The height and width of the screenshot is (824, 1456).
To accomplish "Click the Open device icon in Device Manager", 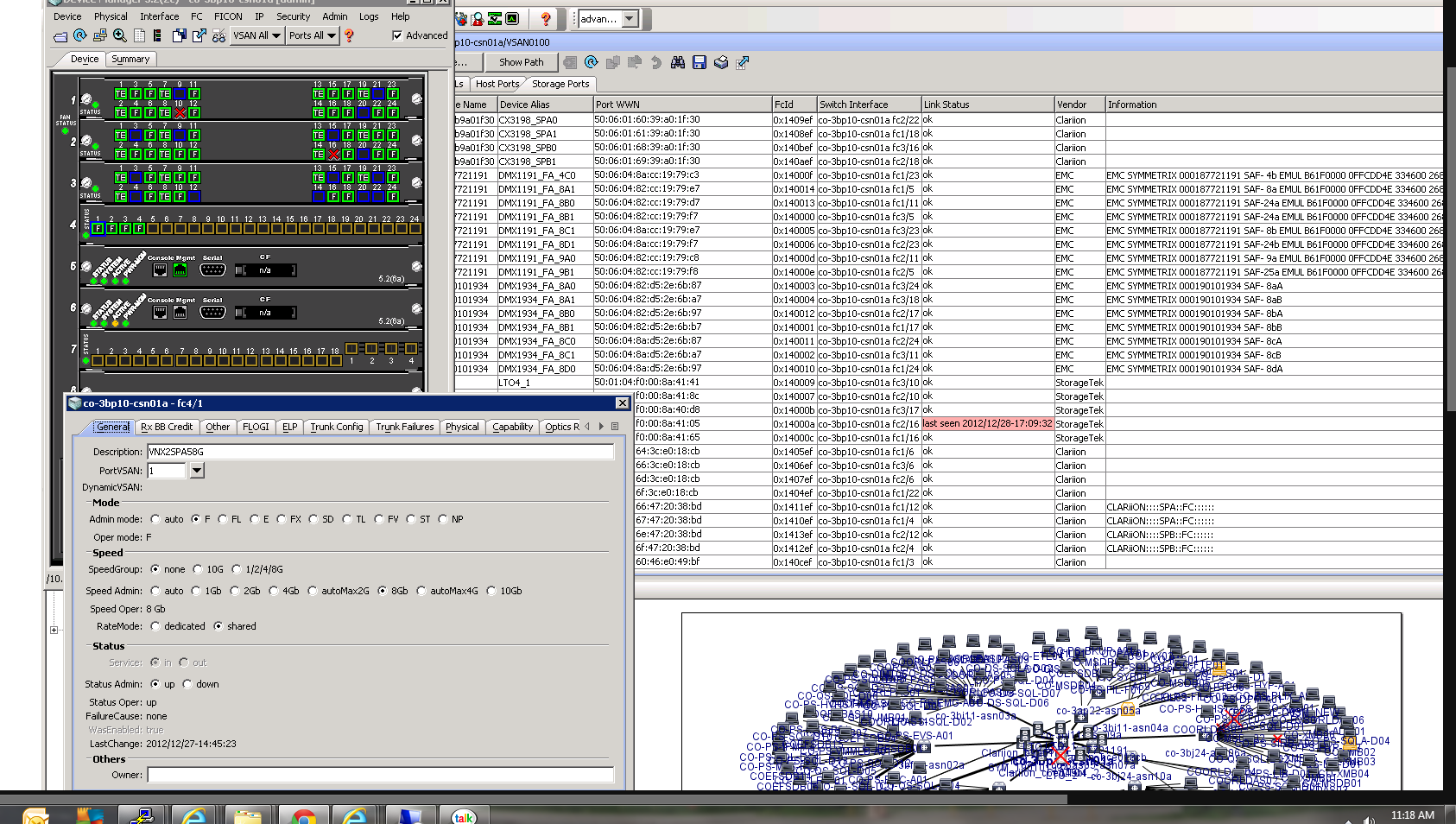I will 60,36.
